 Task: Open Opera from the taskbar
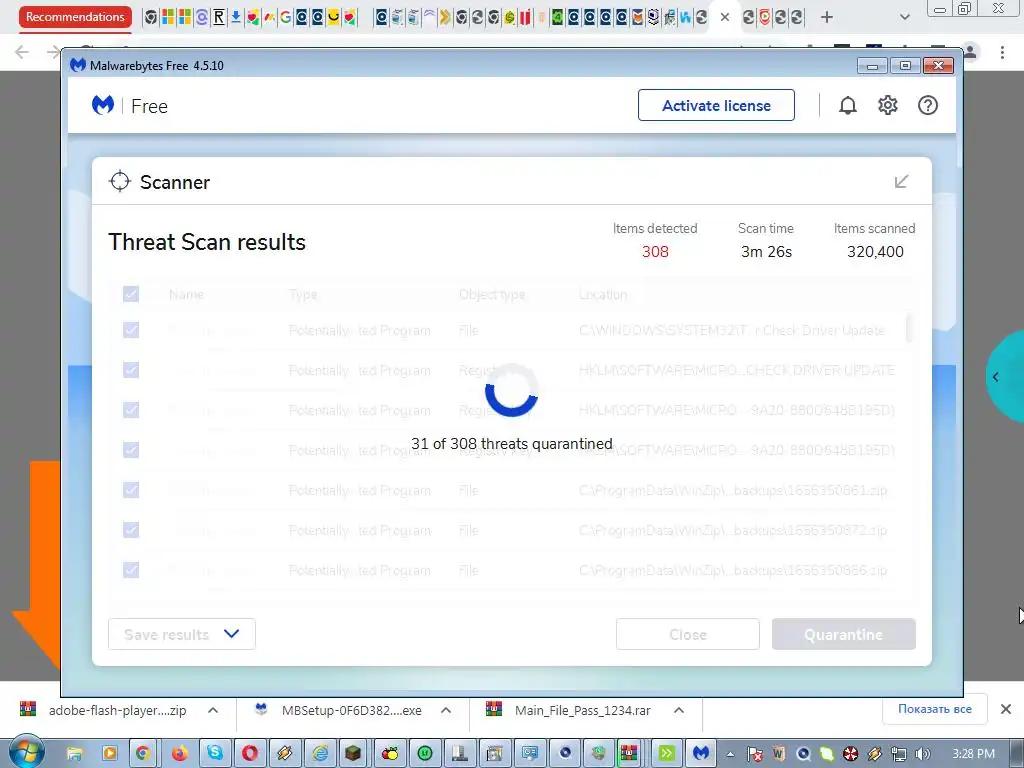pos(249,754)
